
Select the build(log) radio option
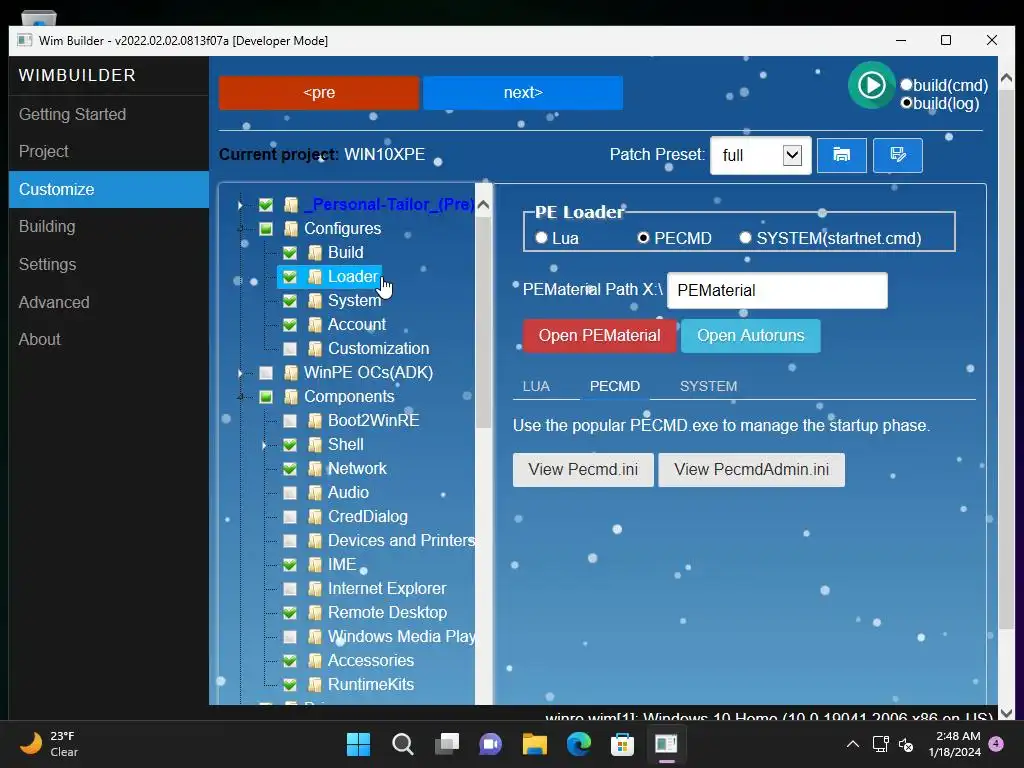coord(906,103)
